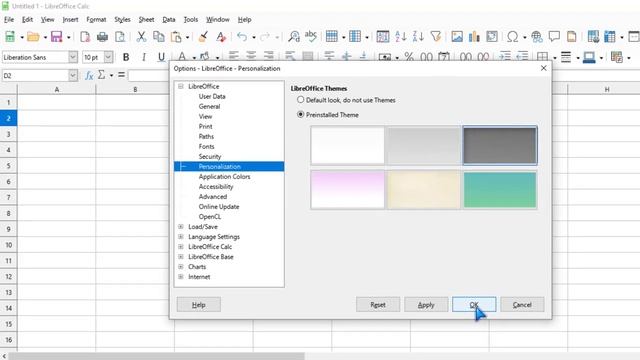Open the Format menu
This screenshot has height=360, width=640.
click(96, 20)
